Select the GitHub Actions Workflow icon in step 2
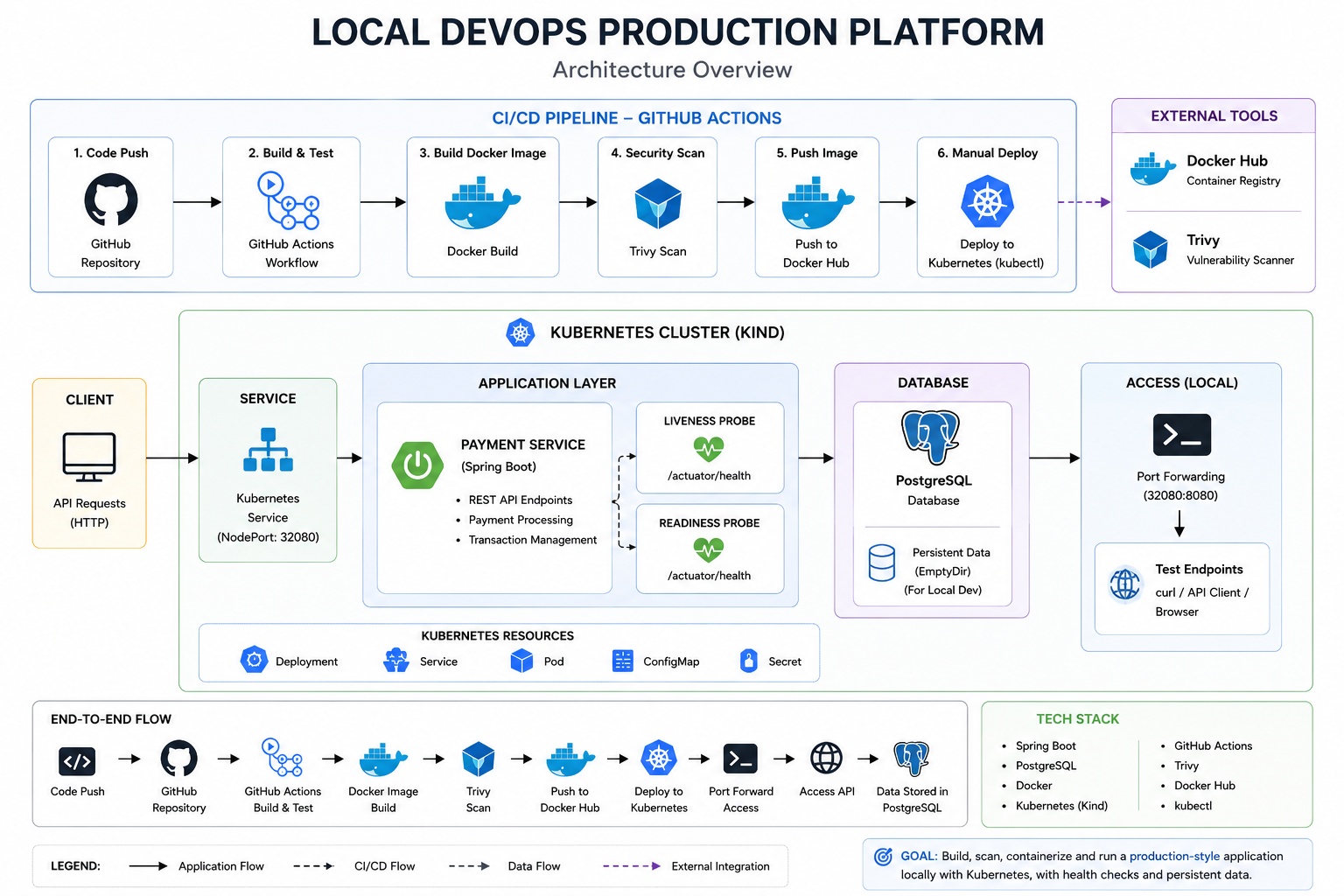1344x896 pixels. pyautogui.click(x=288, y=200)
